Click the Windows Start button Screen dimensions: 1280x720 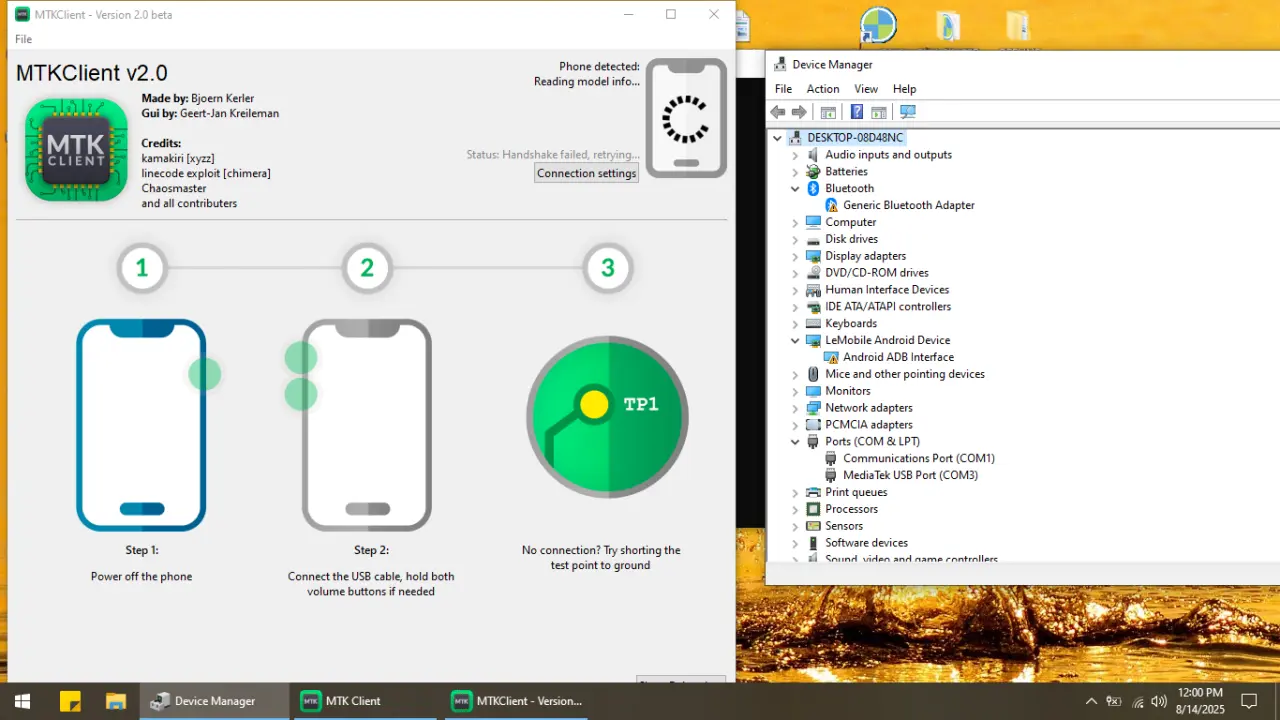pyautogui.click(x=22, y=701)
